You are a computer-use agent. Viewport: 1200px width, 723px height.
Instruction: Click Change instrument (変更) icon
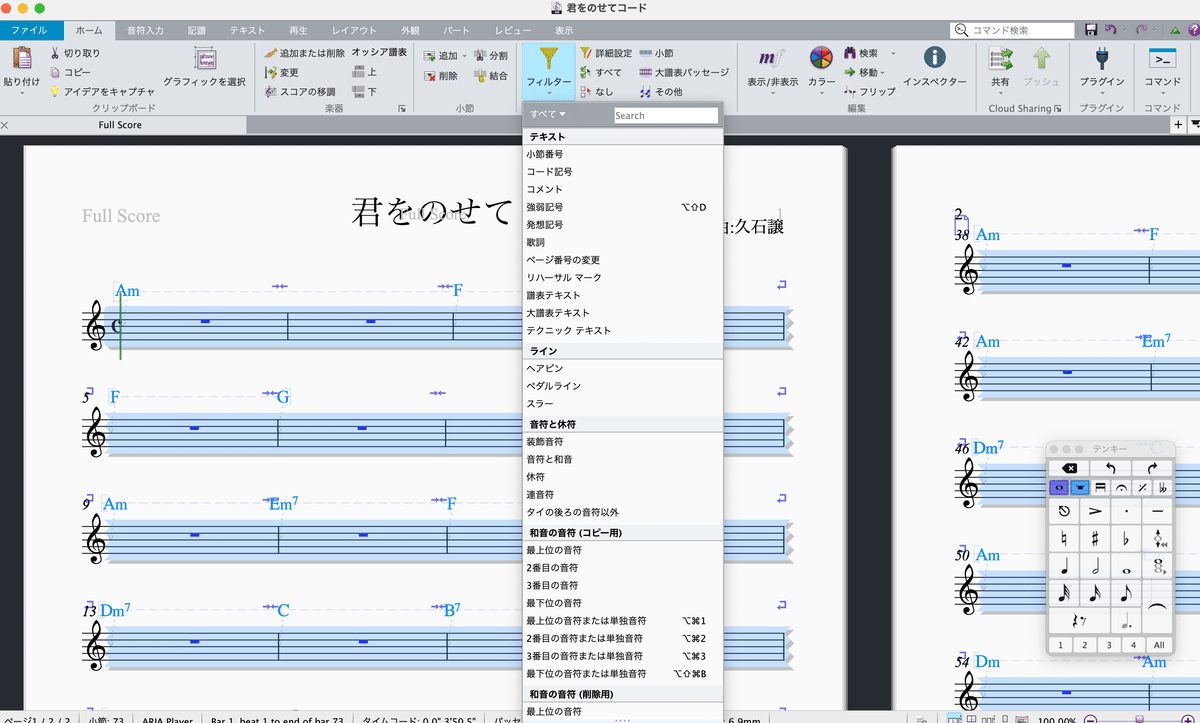click(x=270, y=72)
